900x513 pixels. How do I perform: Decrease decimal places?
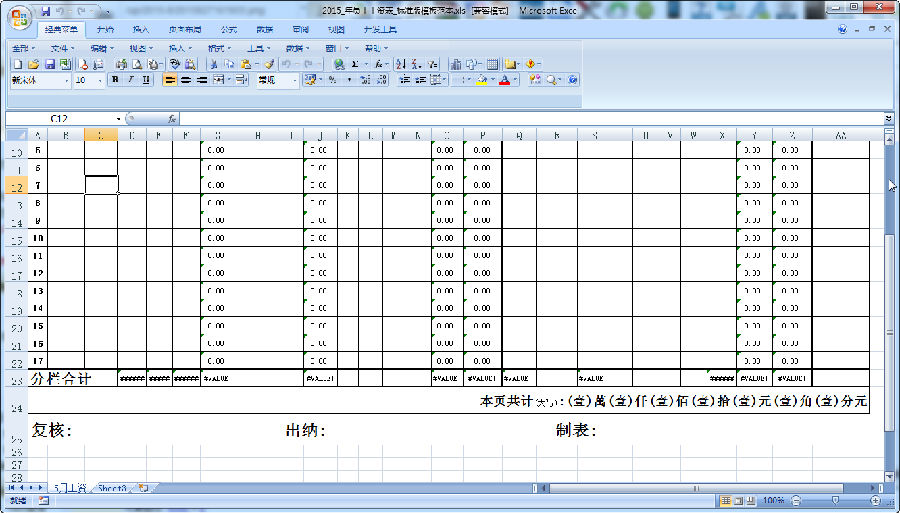coord(382,80)
